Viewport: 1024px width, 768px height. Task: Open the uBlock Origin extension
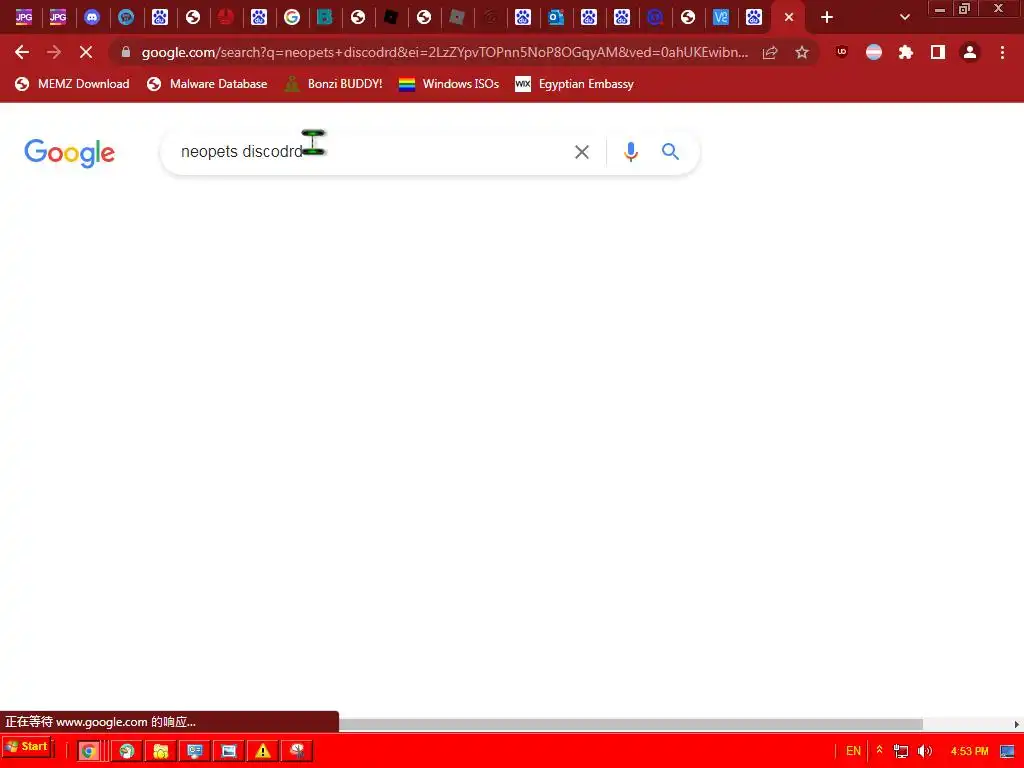(842, 52)
